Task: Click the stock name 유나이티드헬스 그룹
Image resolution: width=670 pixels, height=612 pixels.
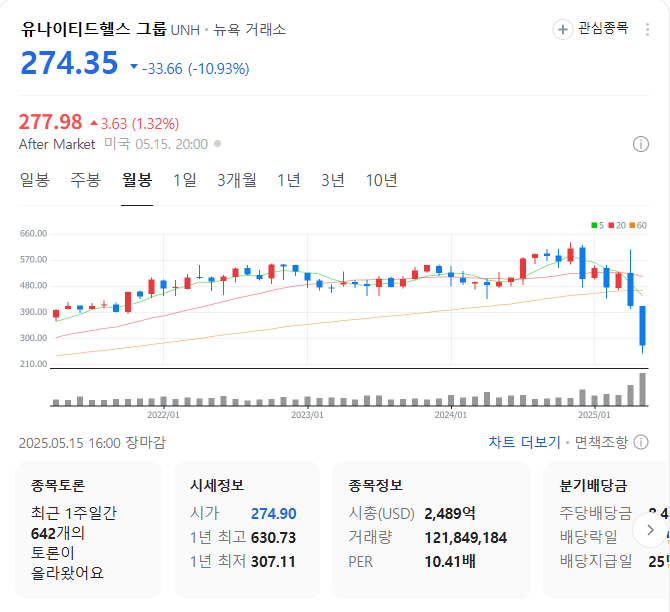Action: tap(94, 29)
